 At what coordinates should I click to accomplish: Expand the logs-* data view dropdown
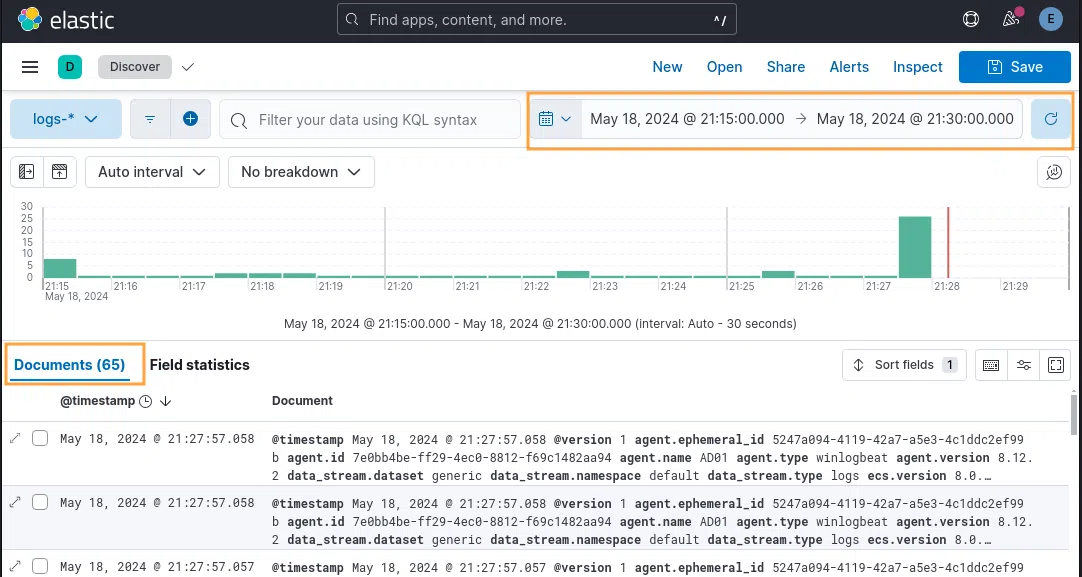tap(66, 119)
